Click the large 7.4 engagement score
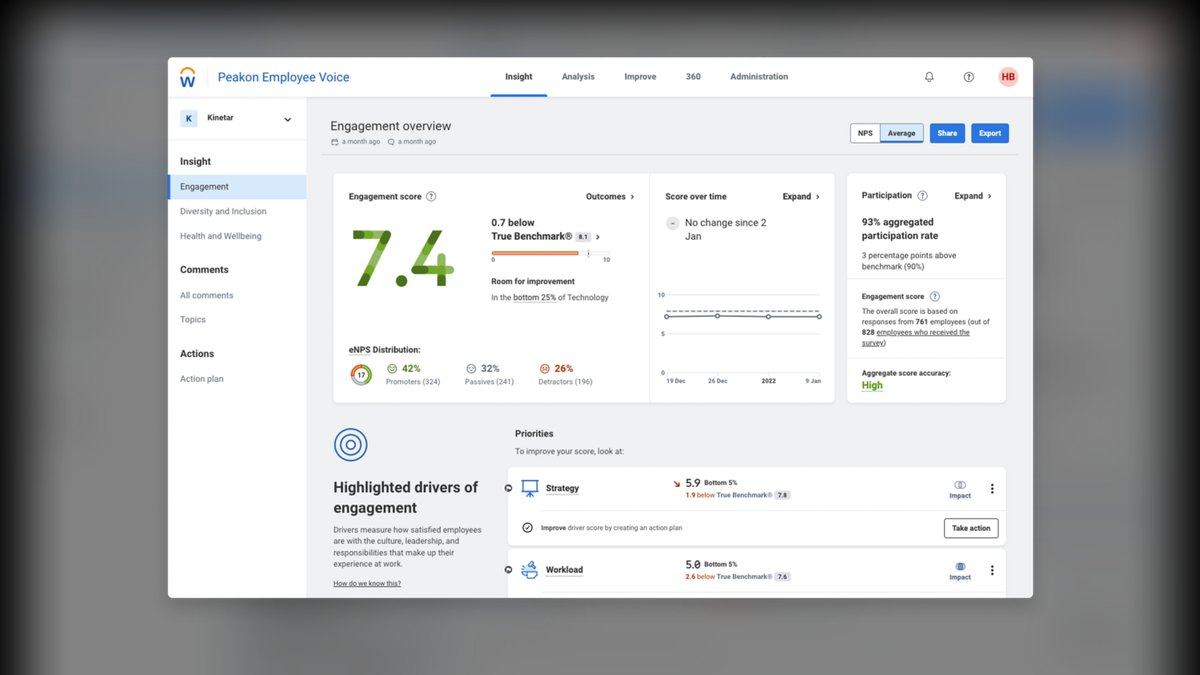Screen dimensions: 1200x675 [x=403, y=258]
